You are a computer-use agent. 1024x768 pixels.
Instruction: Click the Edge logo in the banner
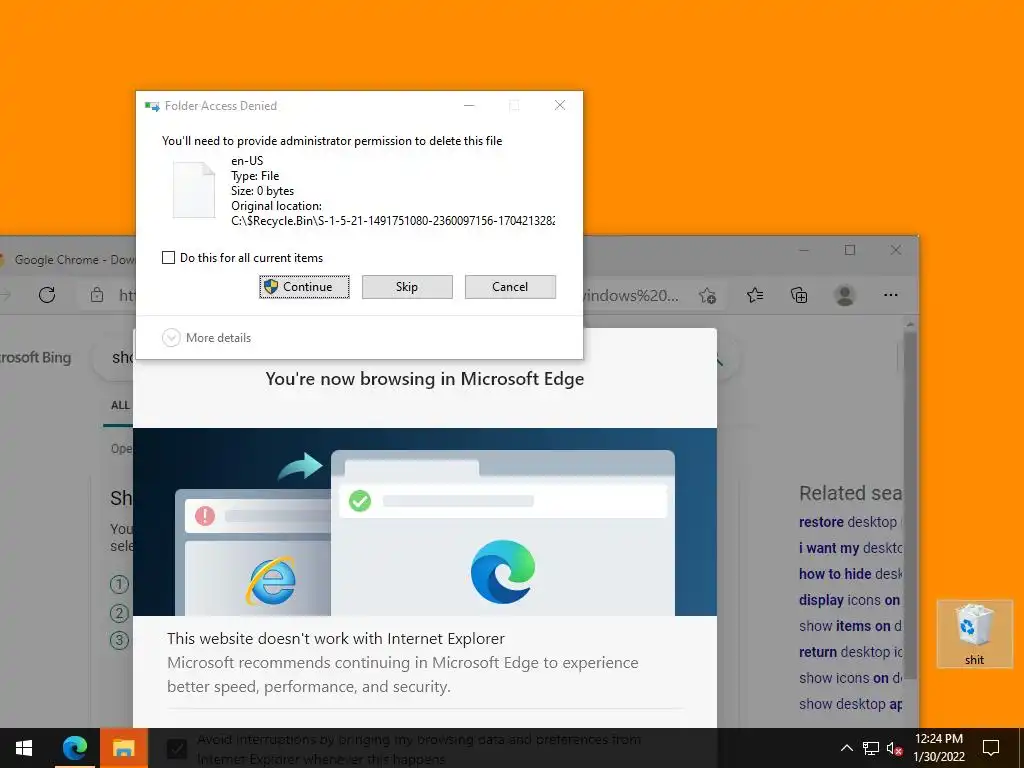click(503, 572)
